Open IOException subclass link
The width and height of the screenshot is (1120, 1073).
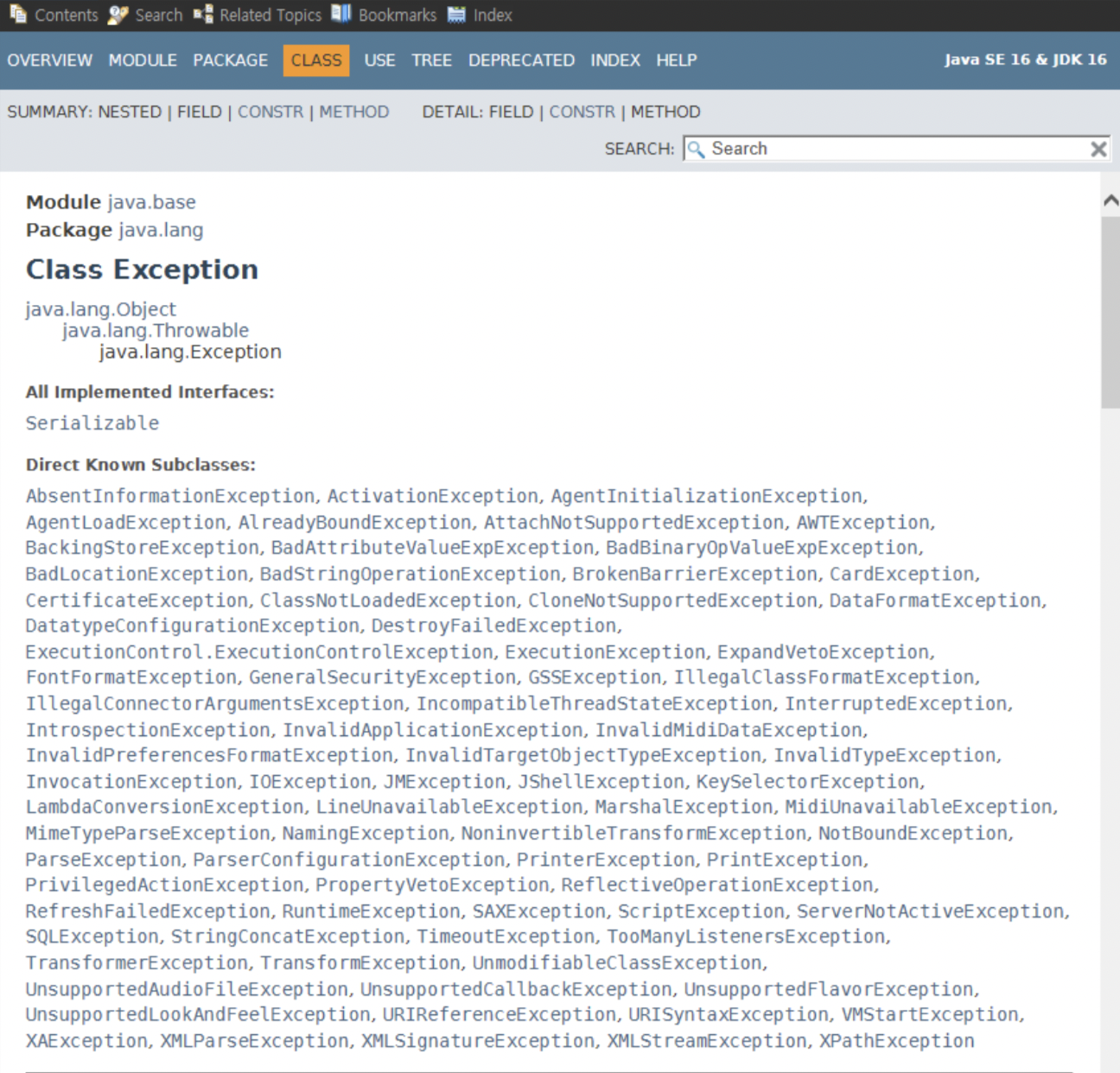tap(310, 782)
